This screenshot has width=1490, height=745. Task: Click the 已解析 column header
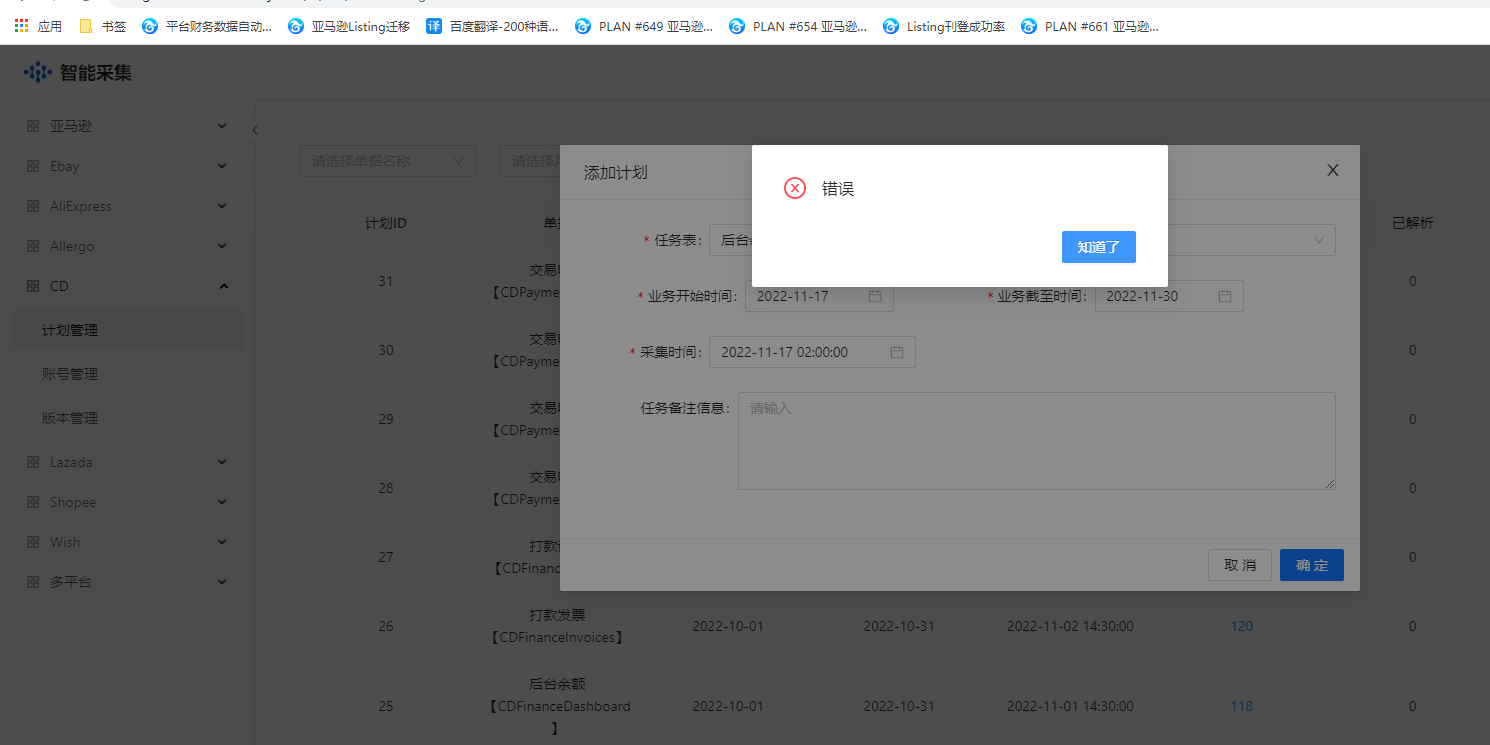click(x=1413, y=223)
